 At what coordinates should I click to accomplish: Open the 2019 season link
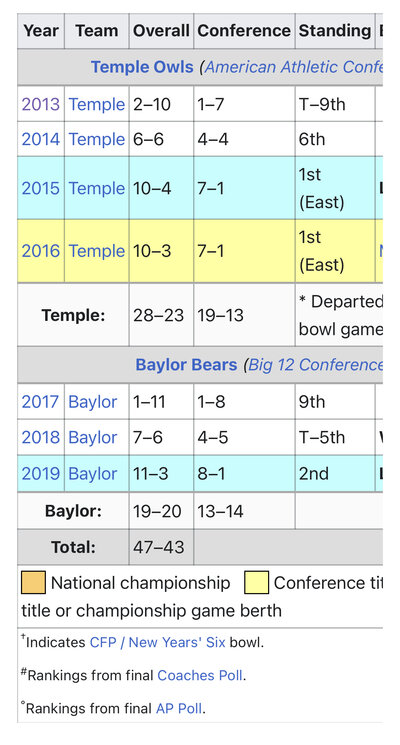[x=41, y=474]
